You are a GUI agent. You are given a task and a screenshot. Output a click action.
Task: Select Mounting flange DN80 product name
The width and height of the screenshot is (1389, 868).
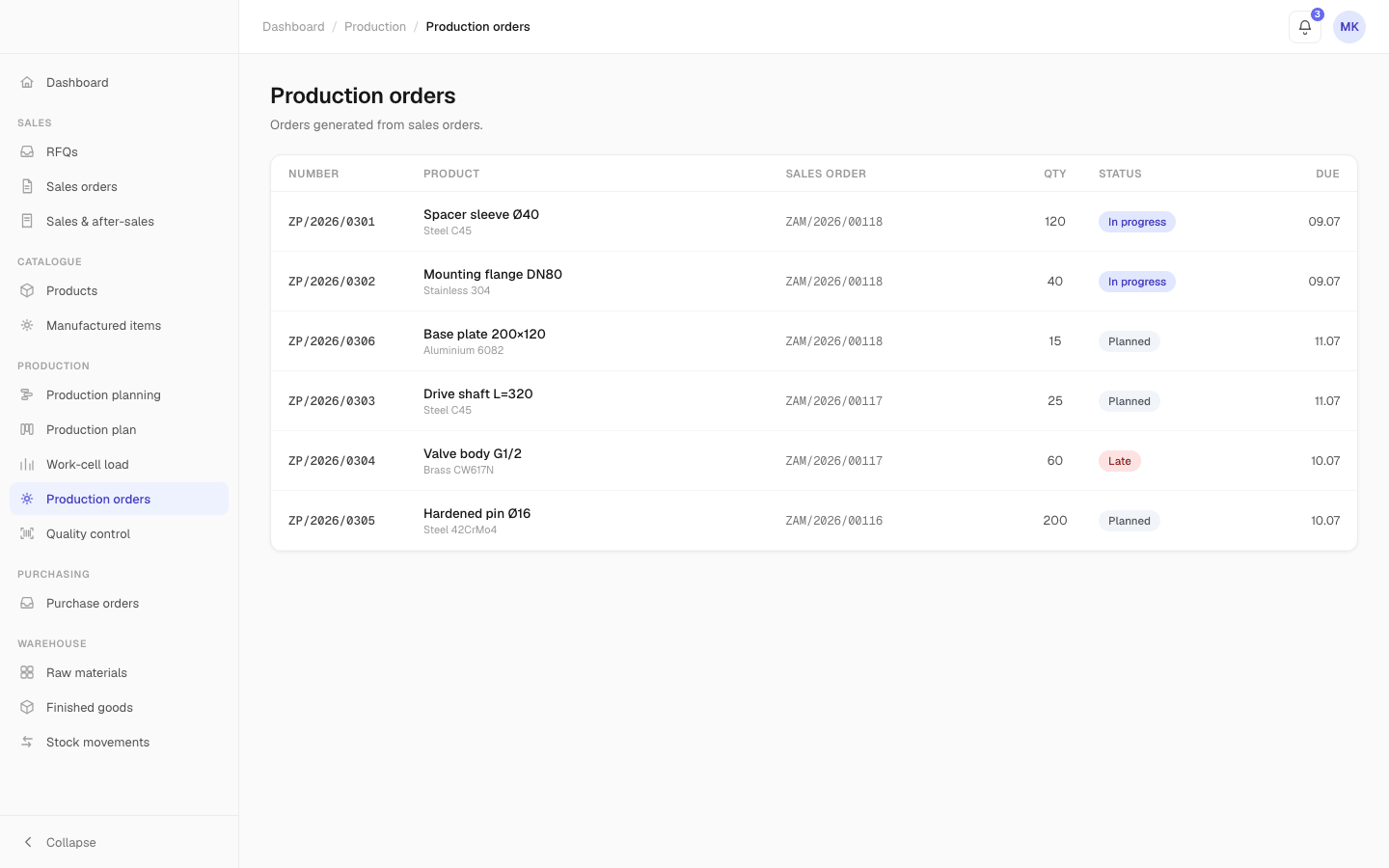point(493,274)
